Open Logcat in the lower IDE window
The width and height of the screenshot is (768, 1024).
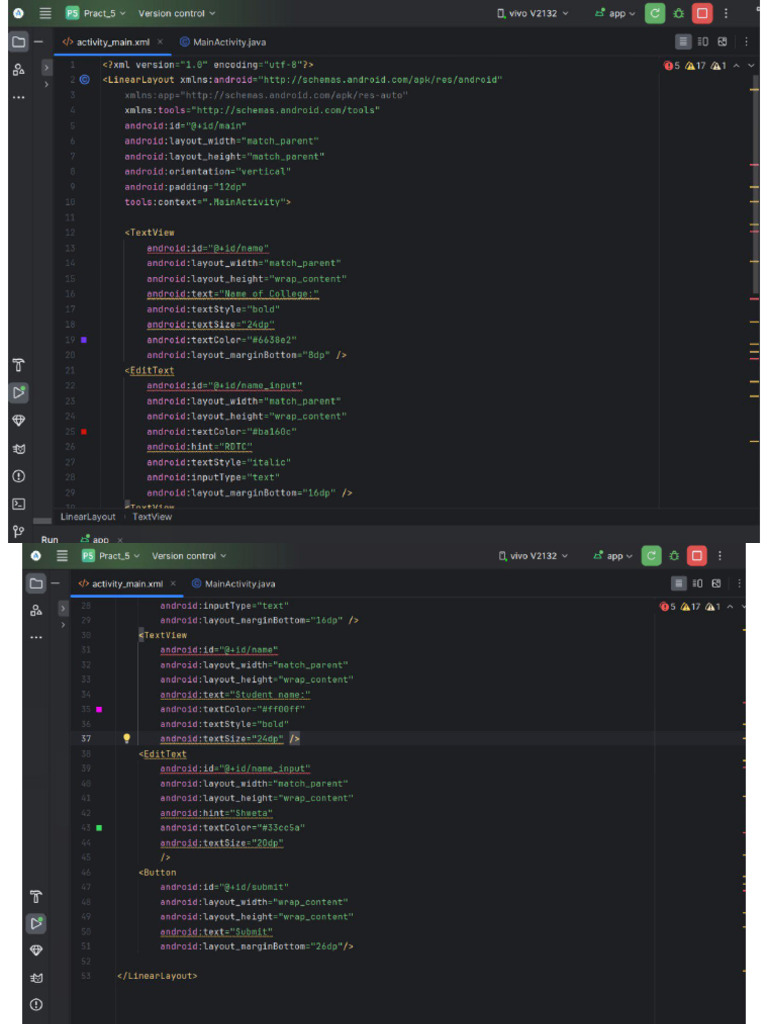(x=36, y=977)
